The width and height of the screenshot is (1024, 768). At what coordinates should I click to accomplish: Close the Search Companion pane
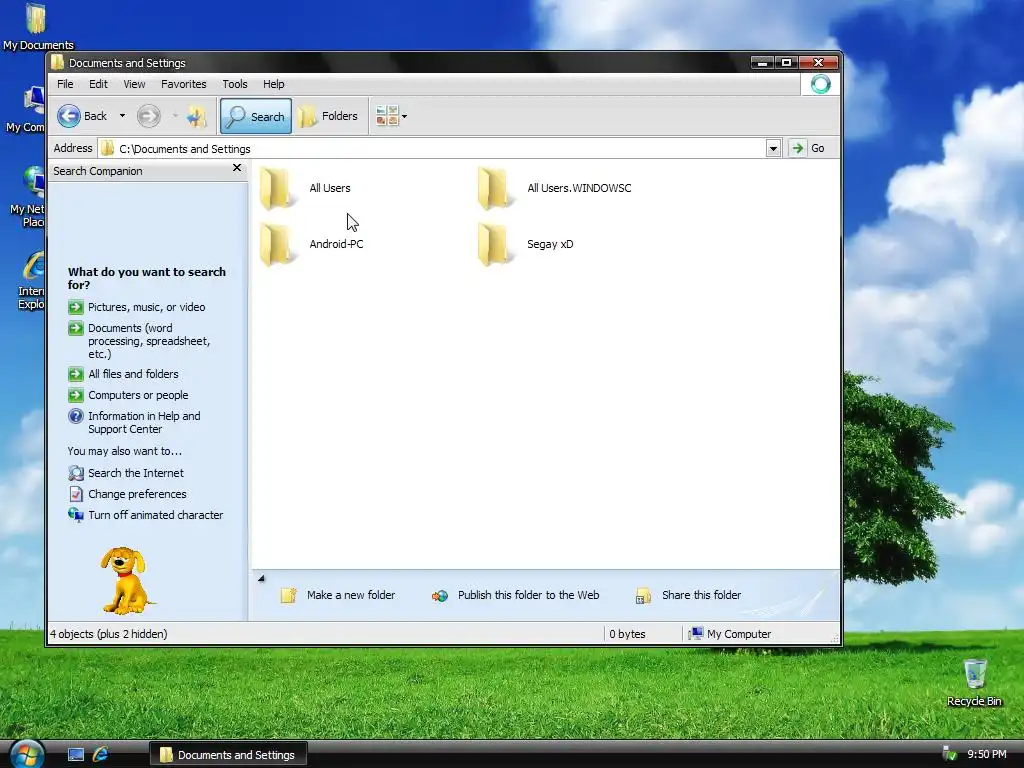[x=237, y=168]
